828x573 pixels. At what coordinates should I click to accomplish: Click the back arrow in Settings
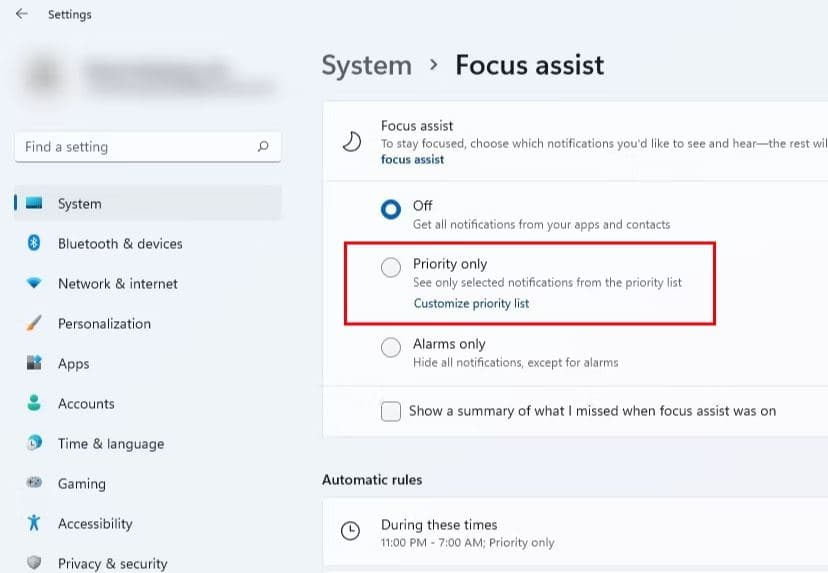(21, 15)
